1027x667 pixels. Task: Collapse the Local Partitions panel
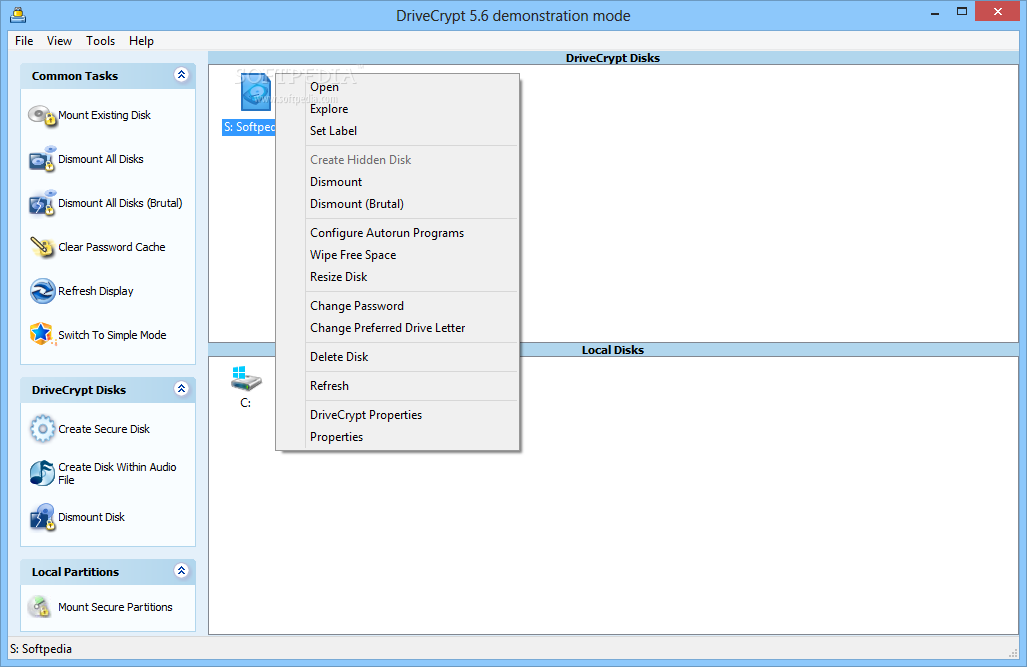click(x=181, y=571)
